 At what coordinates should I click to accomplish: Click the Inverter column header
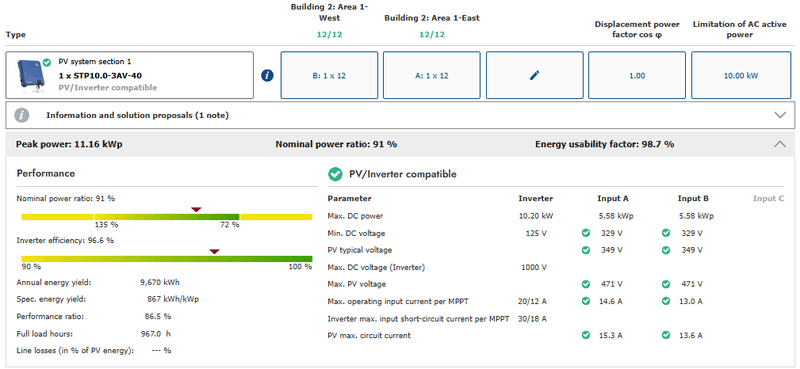pyautogui.click(x=536, y=199)
